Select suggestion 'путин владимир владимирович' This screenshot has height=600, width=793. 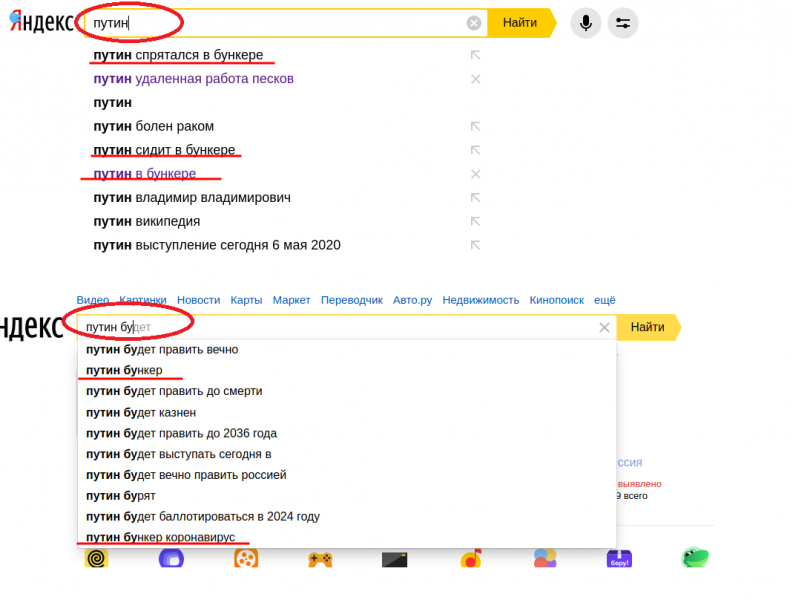pos(192,197)
